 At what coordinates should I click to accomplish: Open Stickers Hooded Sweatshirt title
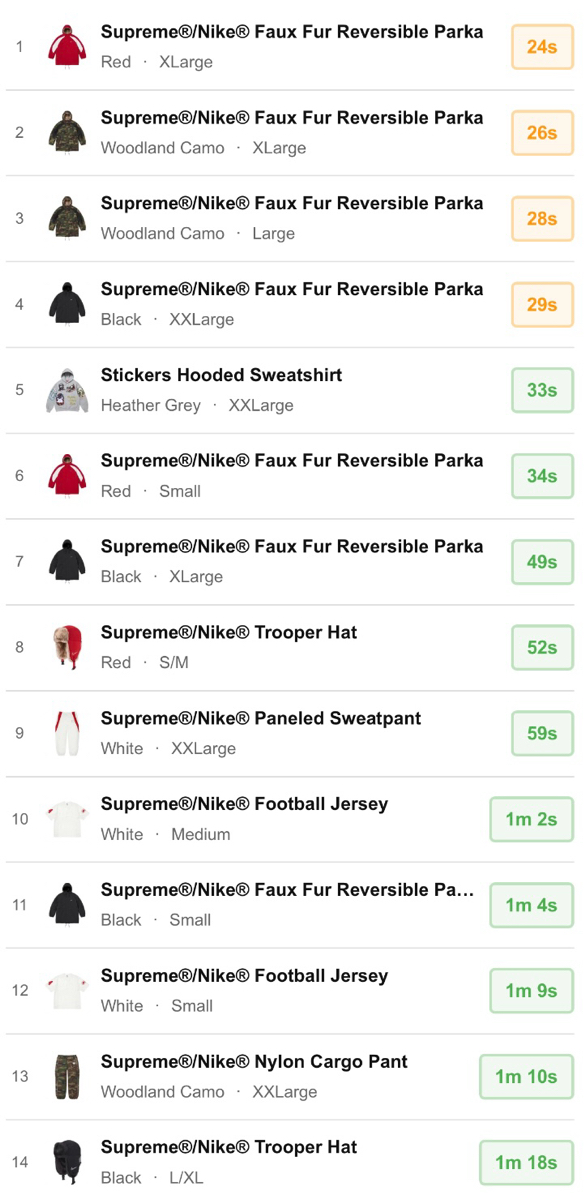click(221, 375)
